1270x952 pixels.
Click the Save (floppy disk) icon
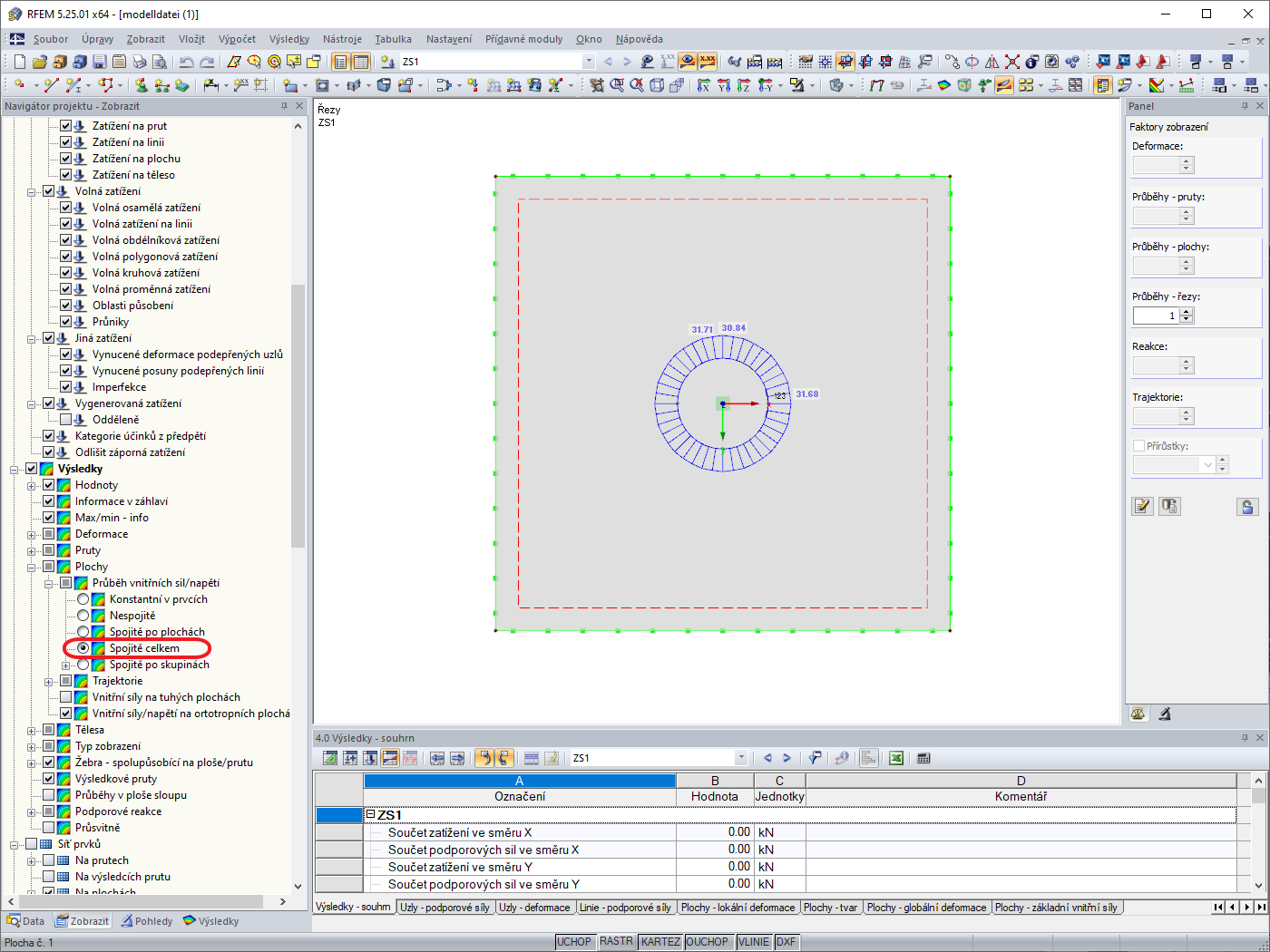pos(99,62)
